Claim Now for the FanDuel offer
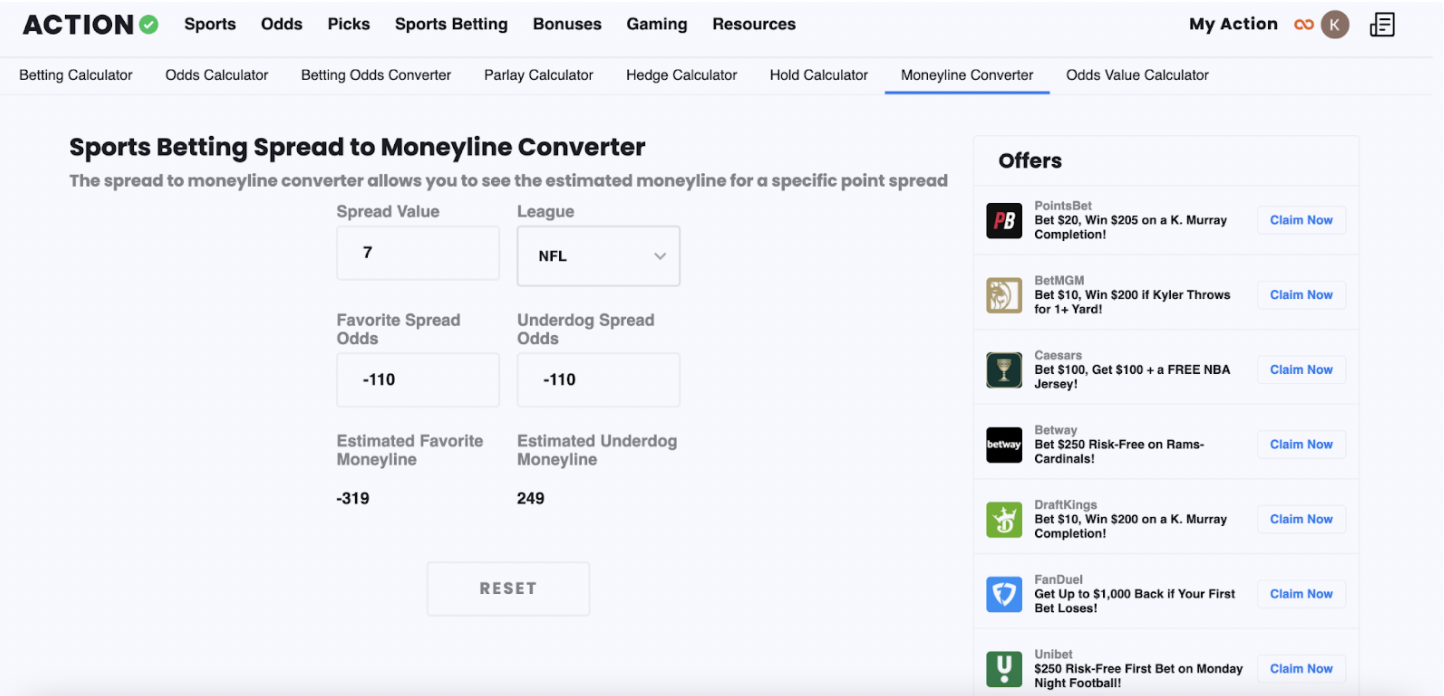Screen dimensions: 1444x696 coord(1301,594)
